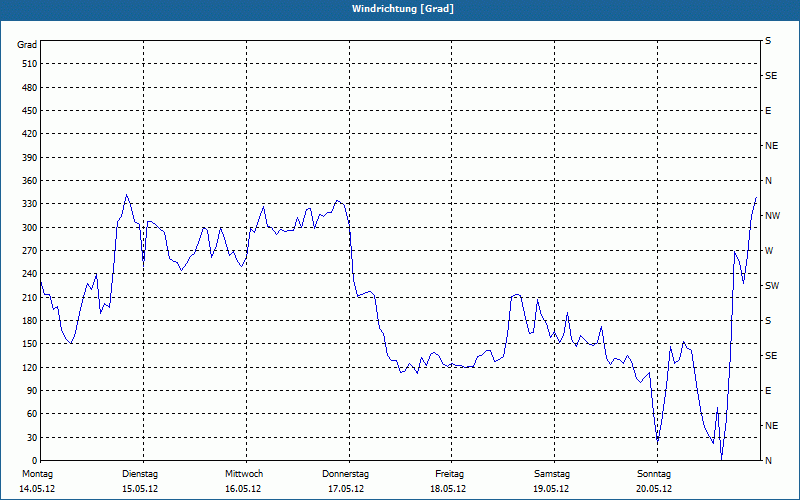Click the 180 y-axis value
The image size is (800, 500).
click(29, 321)
